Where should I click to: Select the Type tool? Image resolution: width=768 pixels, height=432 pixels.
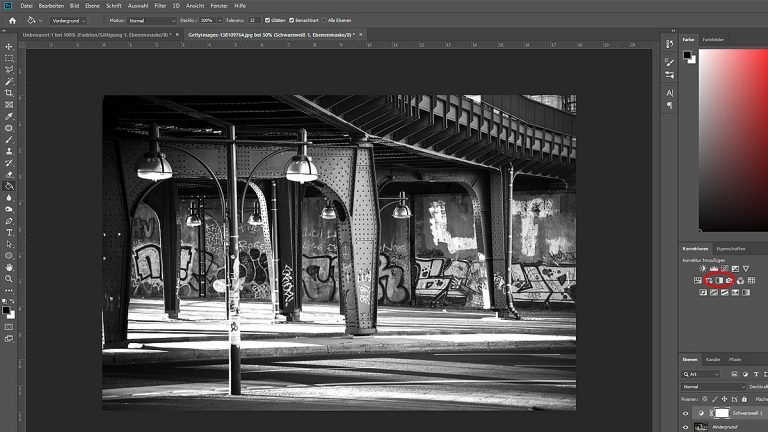point(9,232)
